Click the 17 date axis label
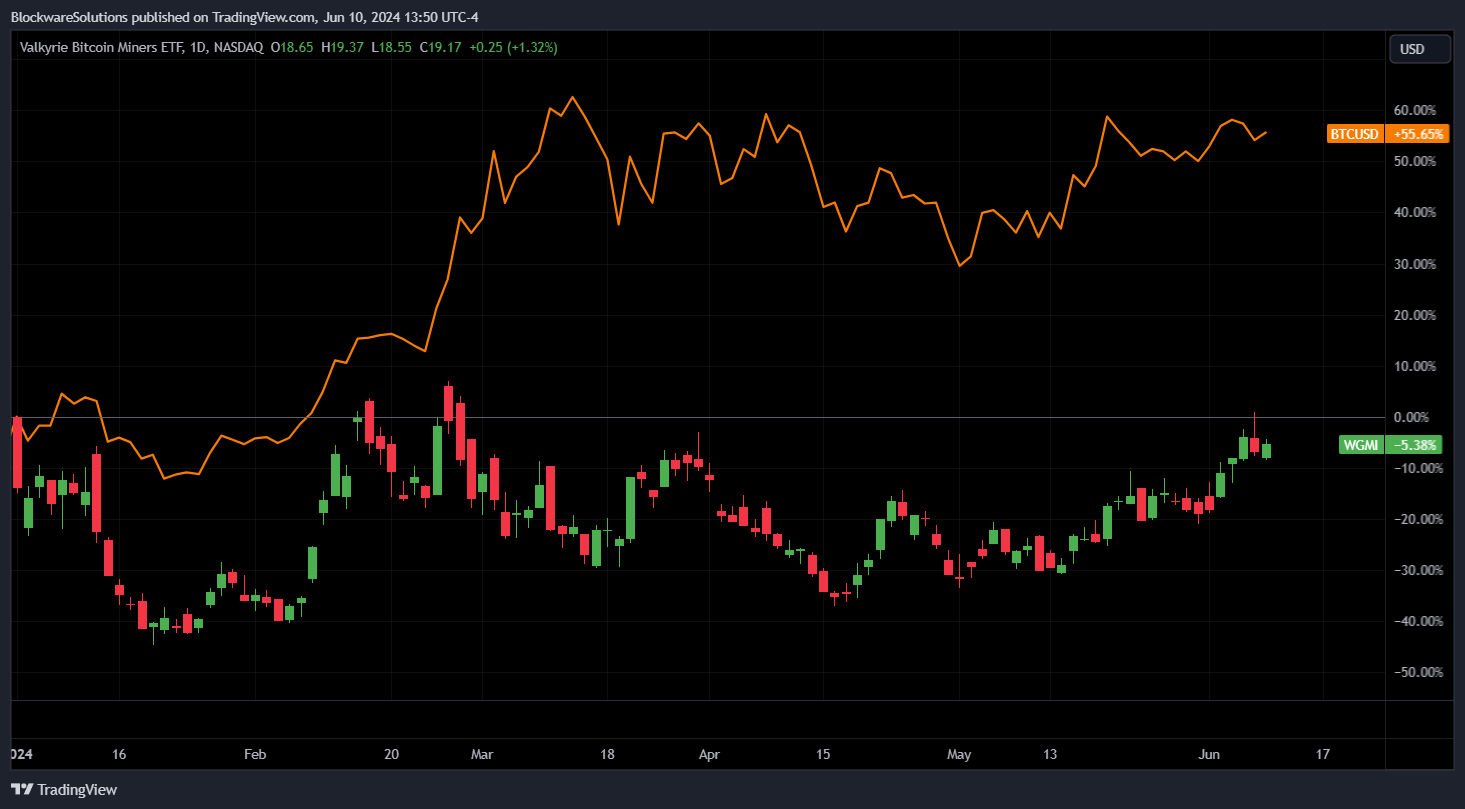The image size is (1465, 809). [x=1323, y=754]
